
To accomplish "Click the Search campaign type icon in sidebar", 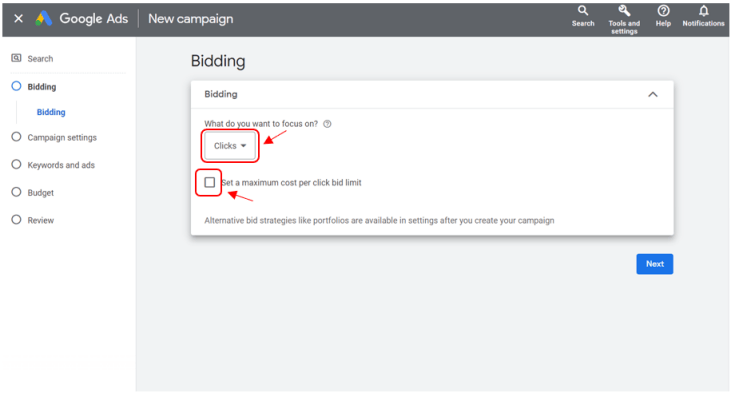I will click(x=16, y=58).
